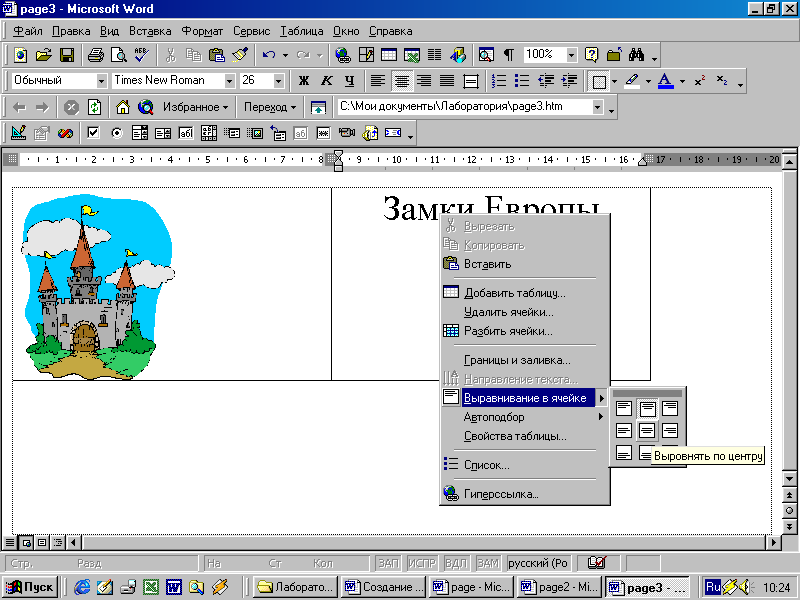Decrease the paragraph indent

(546, 81)
